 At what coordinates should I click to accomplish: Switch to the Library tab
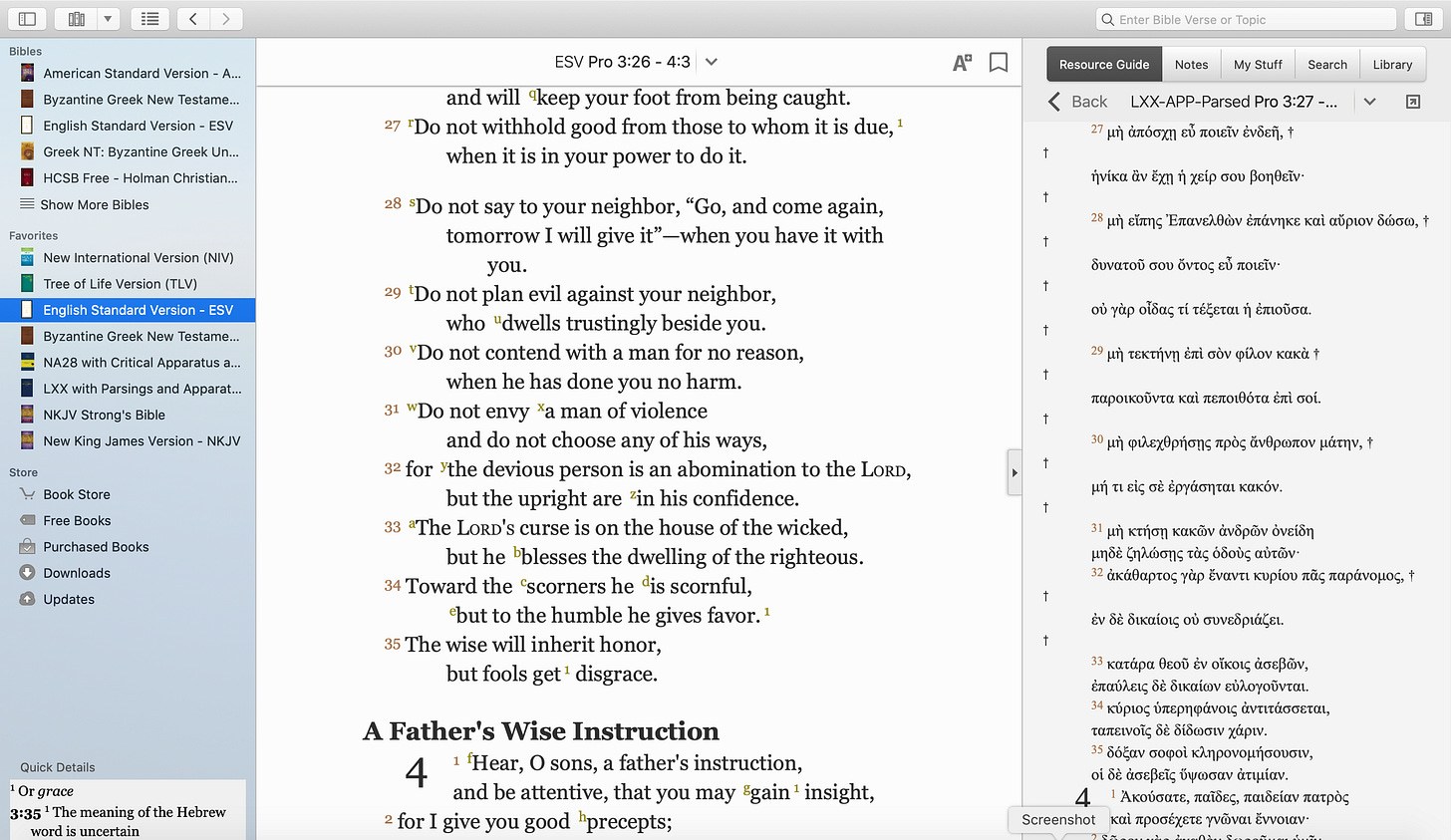pyautogui.click(x=1392, y=65)
